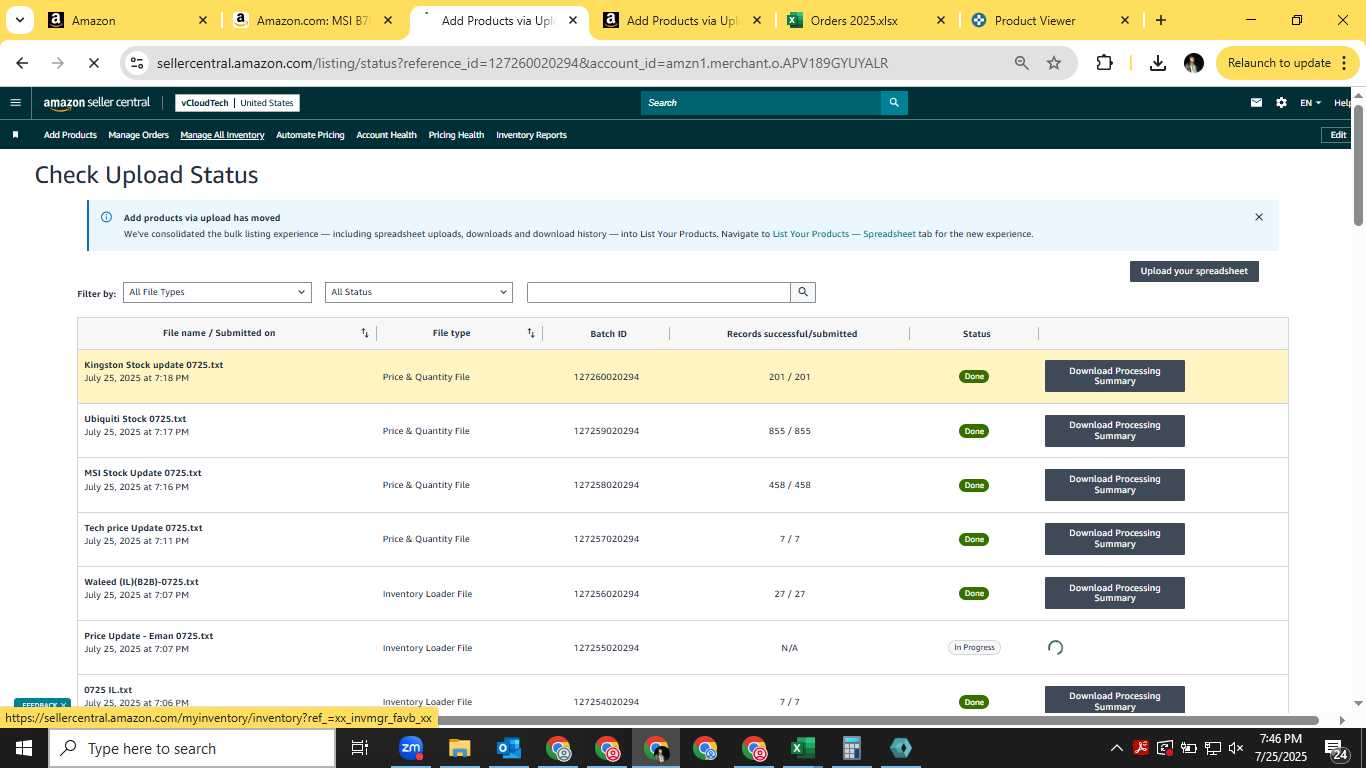
Task: Click the Seller Central Search box
Action: (761, 102)
